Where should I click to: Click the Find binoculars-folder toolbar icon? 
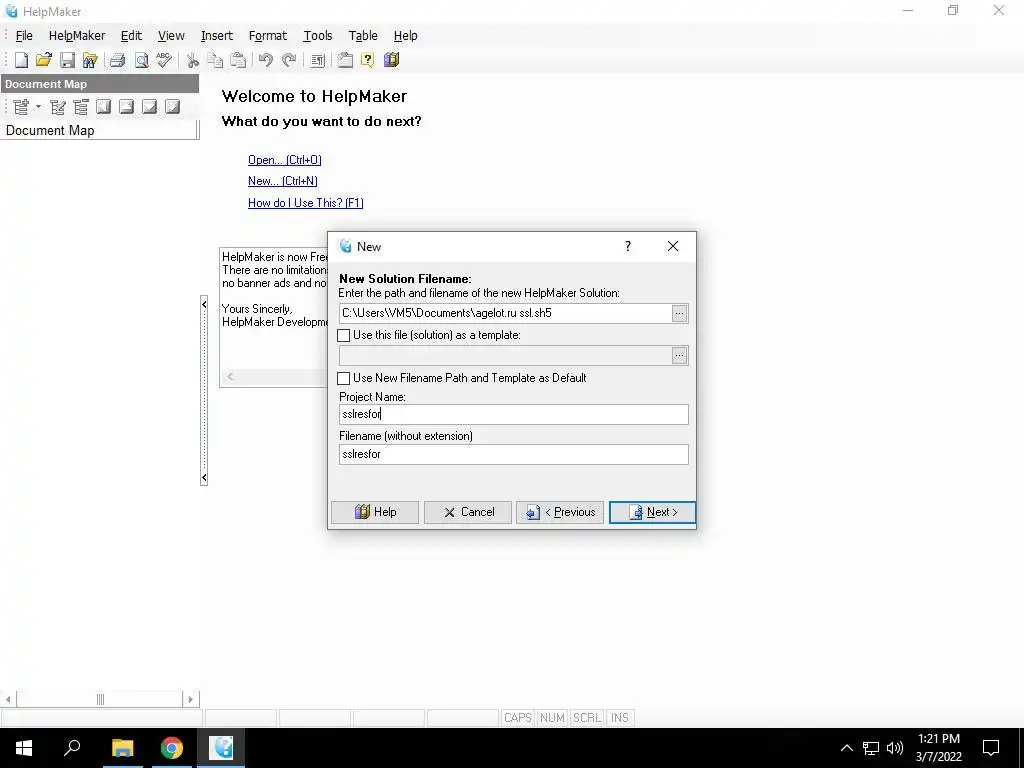coord(90,60)
